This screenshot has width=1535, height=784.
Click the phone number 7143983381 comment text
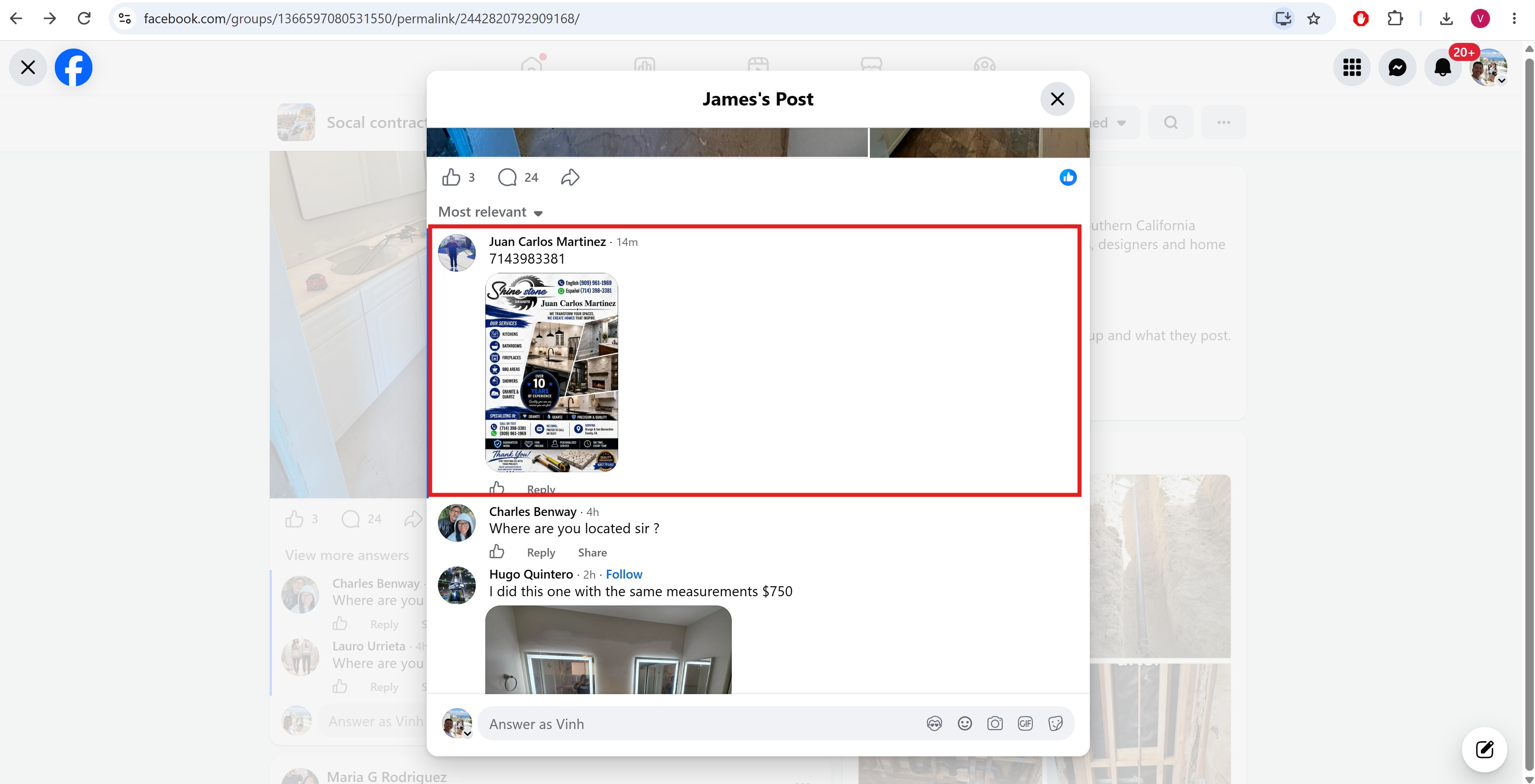tap(527, 258)
